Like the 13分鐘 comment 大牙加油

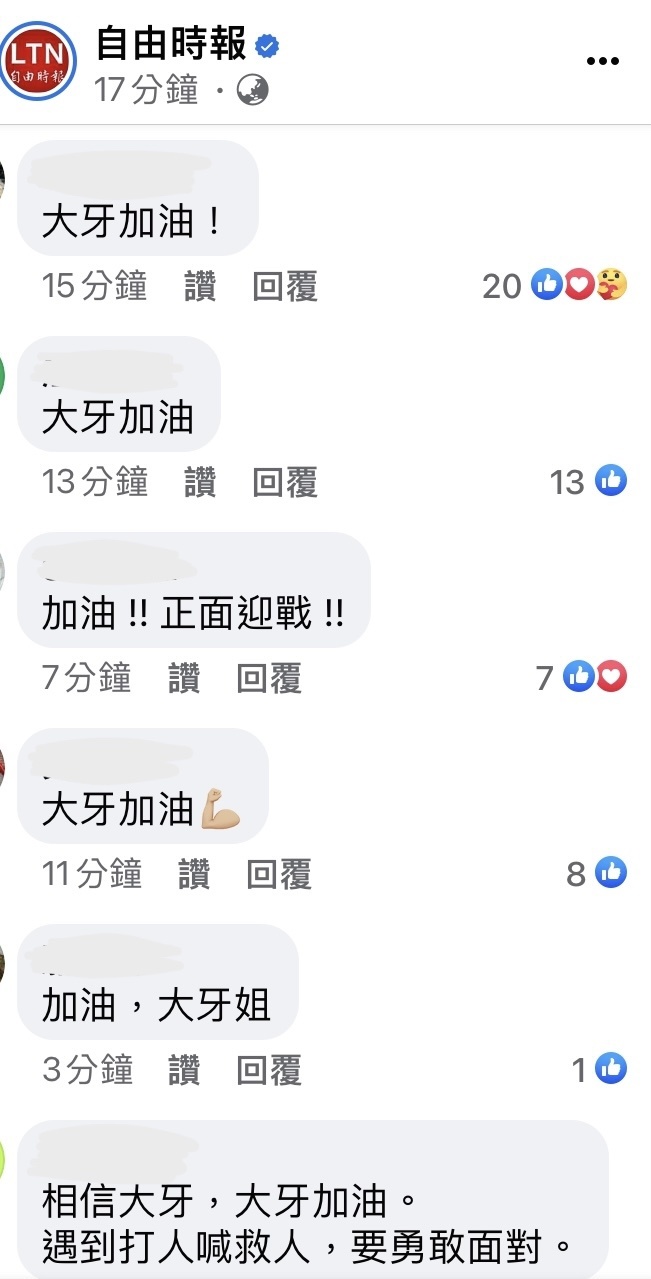click(x=200, y=483)
